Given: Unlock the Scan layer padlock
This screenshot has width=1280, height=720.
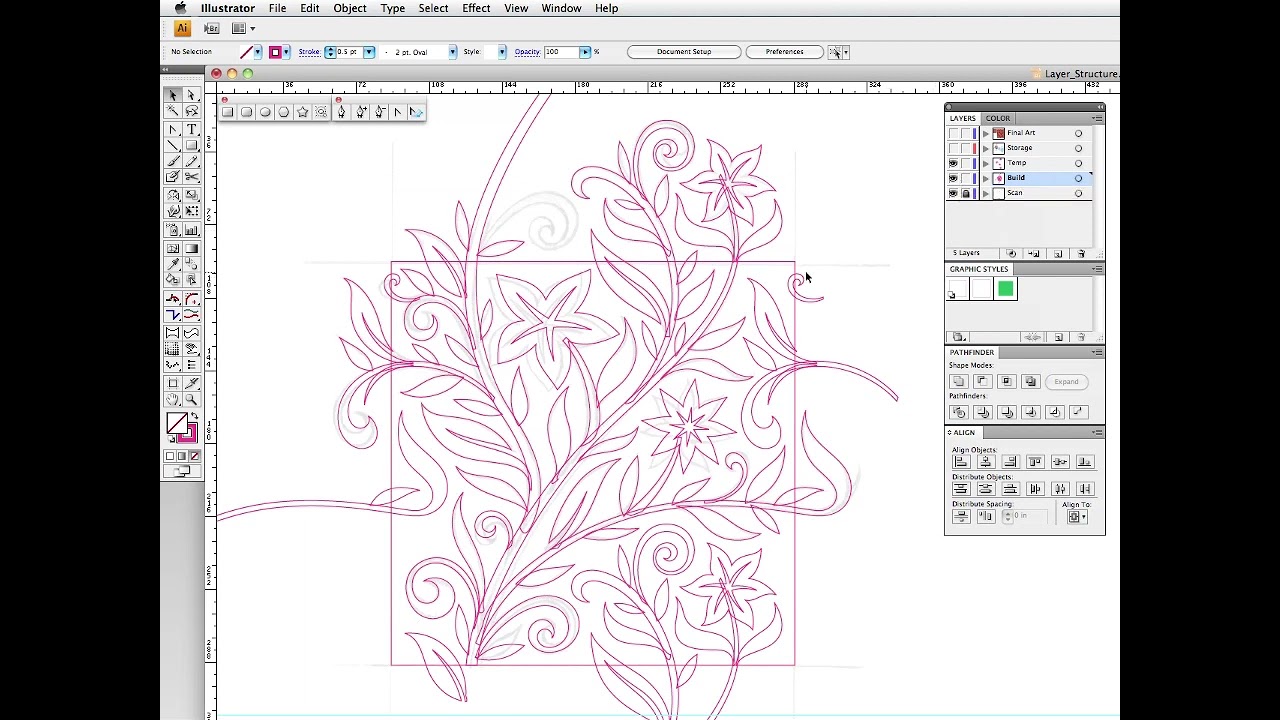Looking at the screenshot, I should point(966,193).
